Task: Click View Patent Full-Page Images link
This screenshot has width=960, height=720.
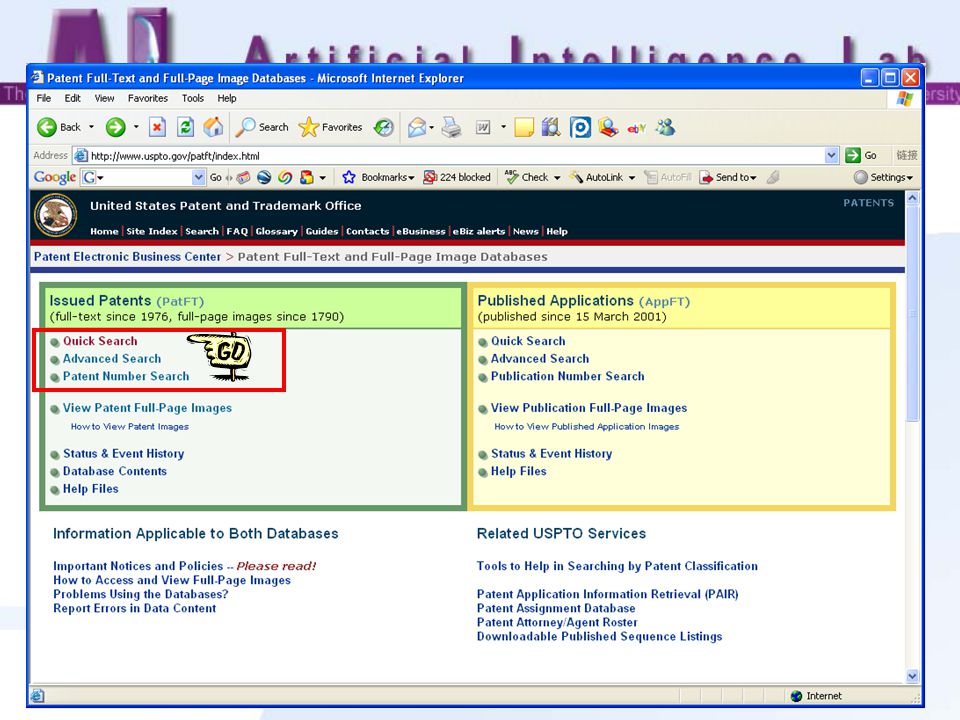Action: (x=147, y=408)
